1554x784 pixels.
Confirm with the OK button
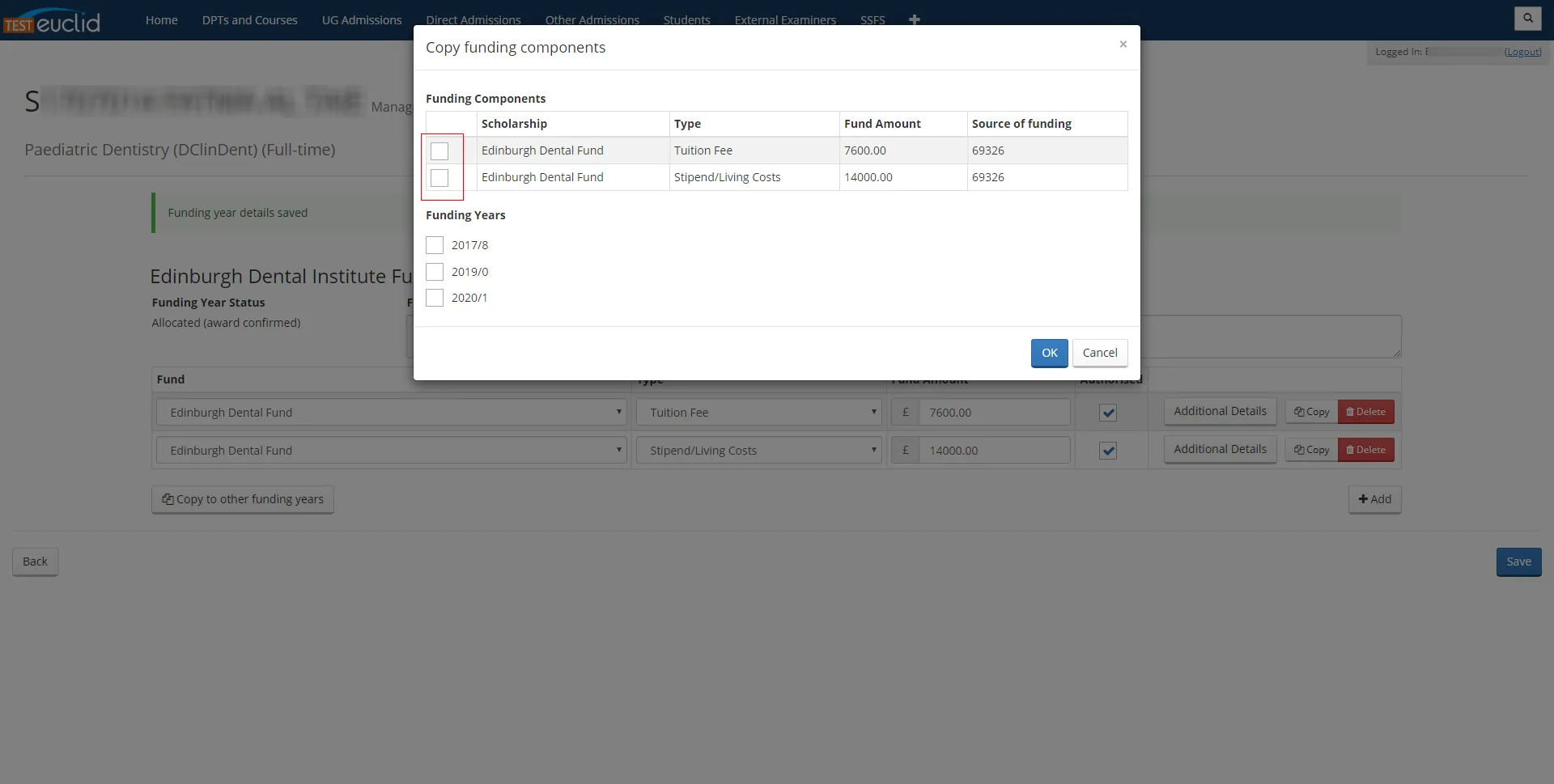point(1049,353)
